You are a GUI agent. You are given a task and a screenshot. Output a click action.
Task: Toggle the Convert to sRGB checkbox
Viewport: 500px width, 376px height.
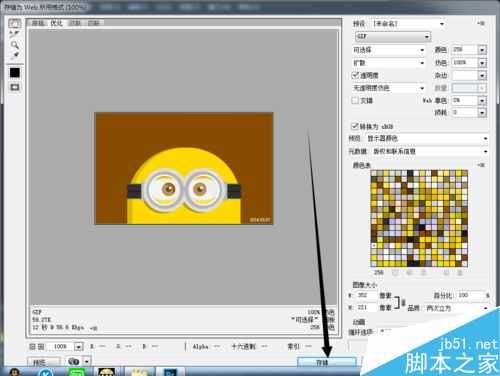(355, 126)
